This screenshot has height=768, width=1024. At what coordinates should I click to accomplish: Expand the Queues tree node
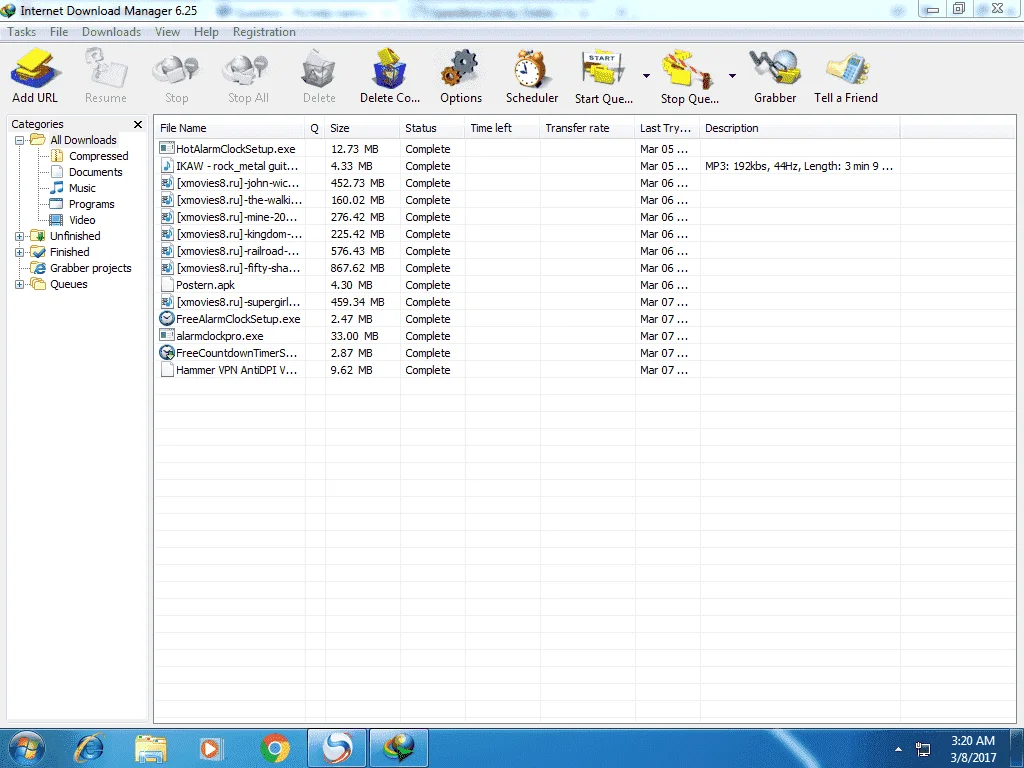pos(20,284)
